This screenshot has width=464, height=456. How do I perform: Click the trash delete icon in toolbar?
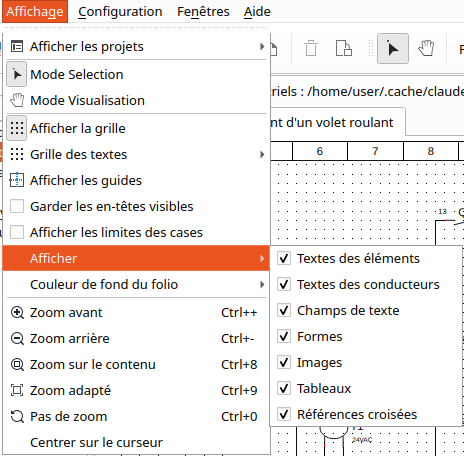(x=311, y=49)
